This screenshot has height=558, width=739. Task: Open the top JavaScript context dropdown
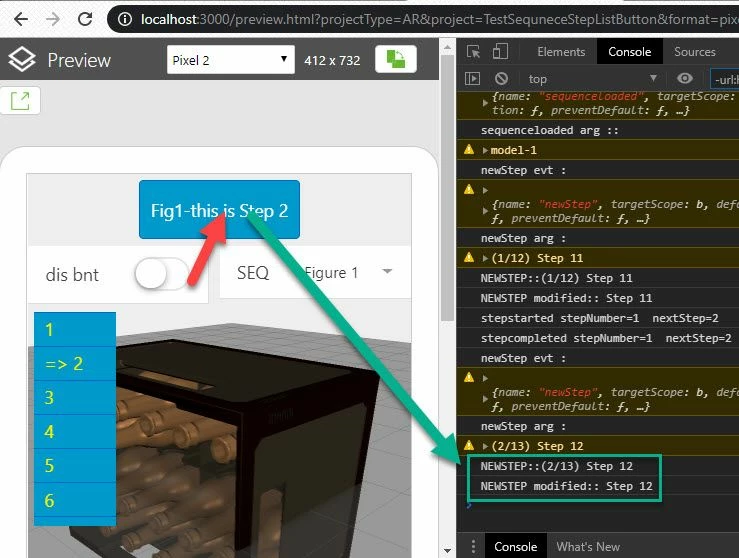coord(592,79)
